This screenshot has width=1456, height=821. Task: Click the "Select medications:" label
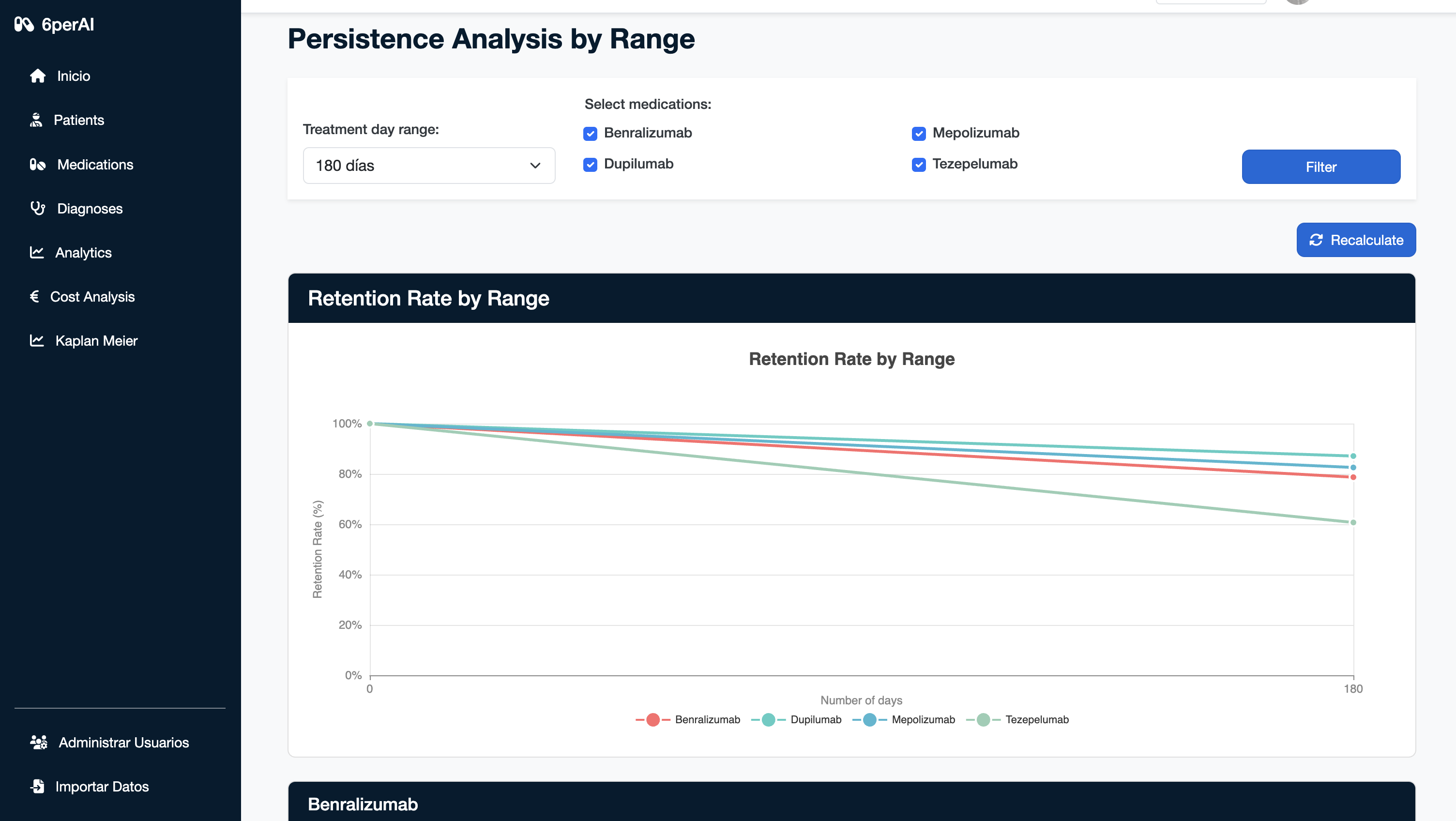(648, 104)
